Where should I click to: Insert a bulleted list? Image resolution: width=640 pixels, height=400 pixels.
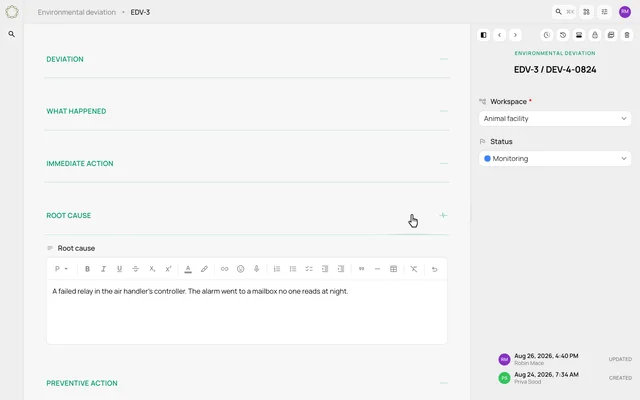tap(293, 269)
